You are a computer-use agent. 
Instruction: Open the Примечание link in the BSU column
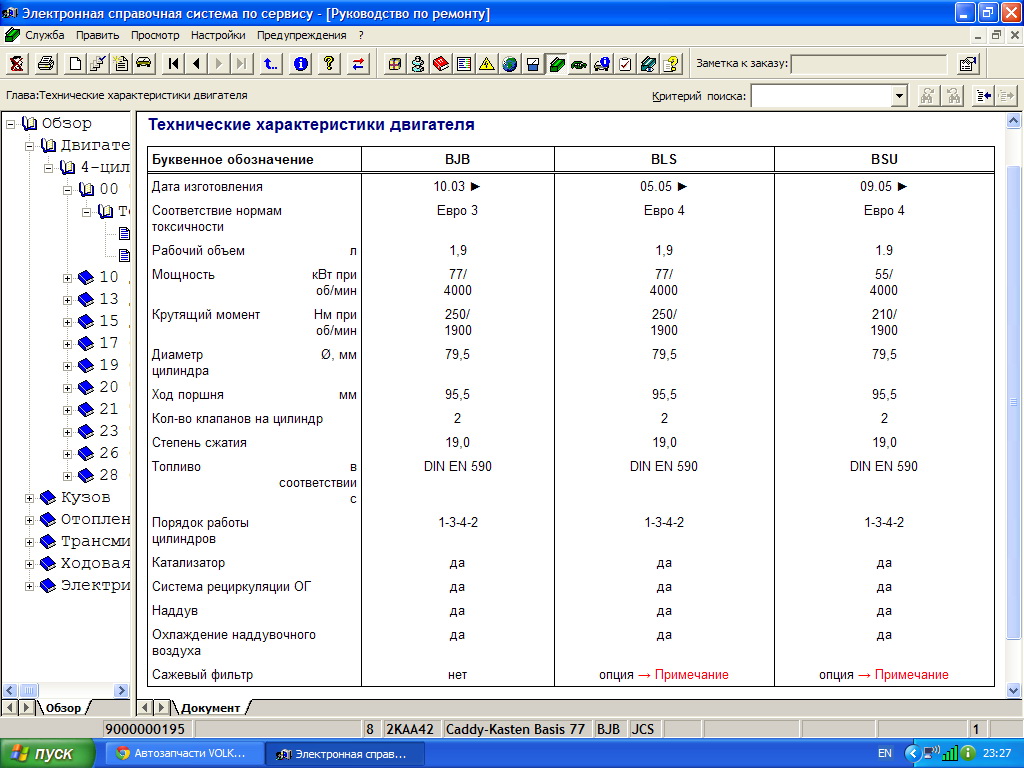pyautogui.click(x=912, y=675)
